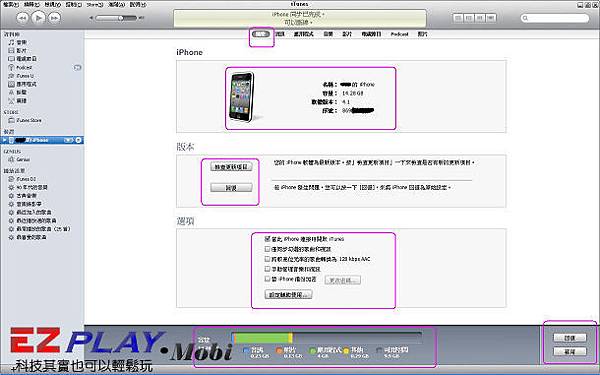Open the Store menu in the menu bar
The height and width of the screenshot is (375, 600).
coord(95,5)
